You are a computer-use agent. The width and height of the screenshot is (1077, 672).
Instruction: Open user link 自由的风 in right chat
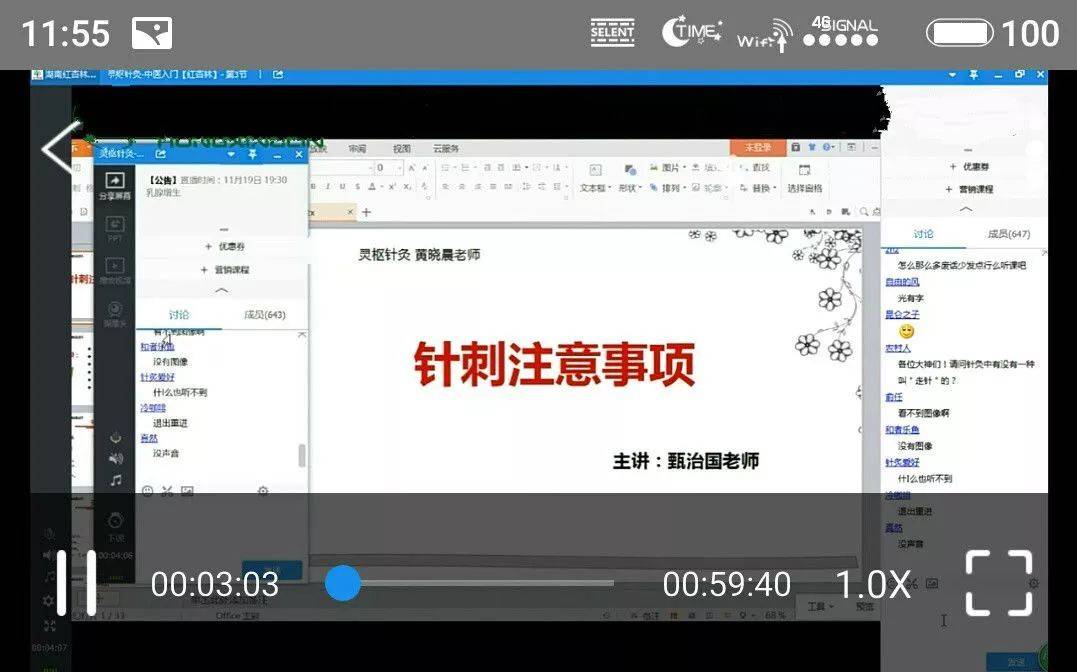pyautogui.click(x=902, y=282)
